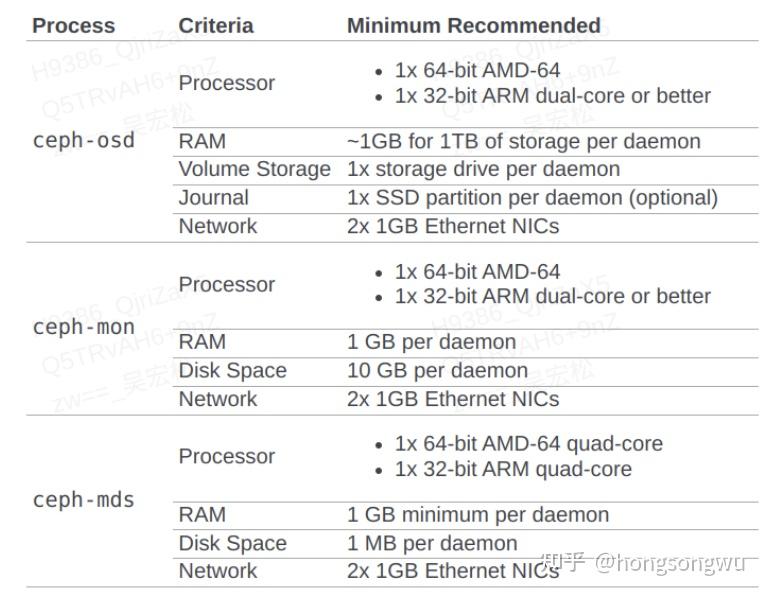The width and height of the screenshot is (764, 596).
Task: Click the 32-bit ARM quad-core bullet
Action: (x=513, y=469)
